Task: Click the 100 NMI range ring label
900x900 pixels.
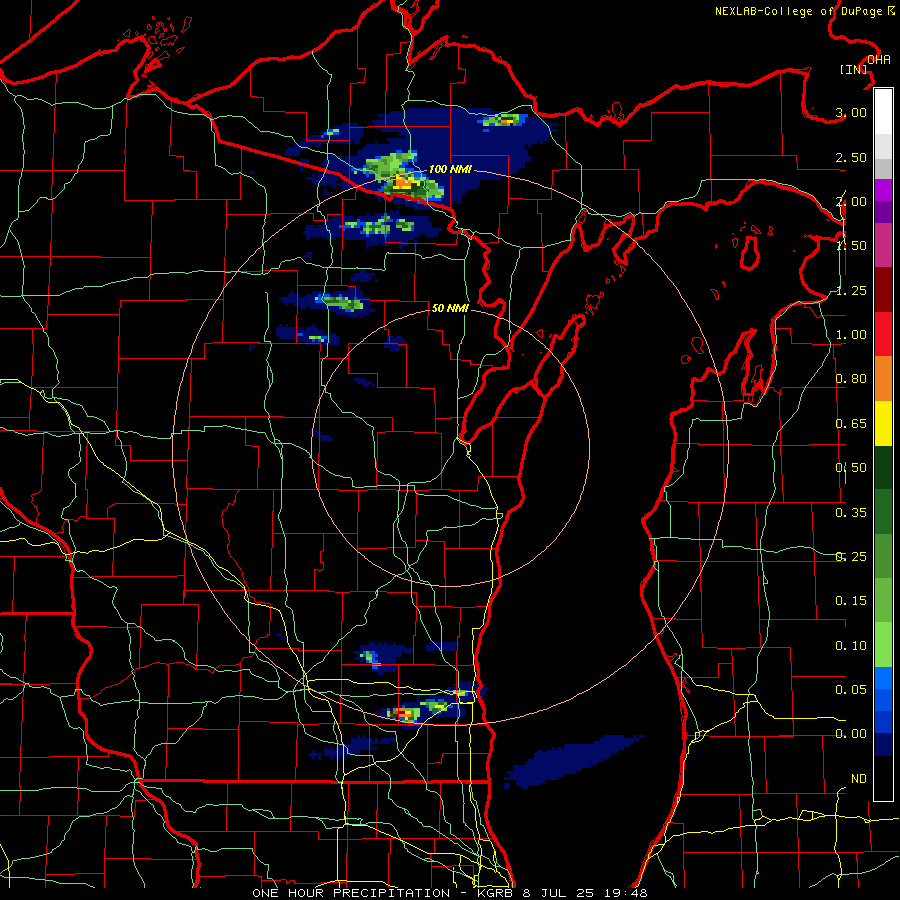Action: [x=450, y=169]
